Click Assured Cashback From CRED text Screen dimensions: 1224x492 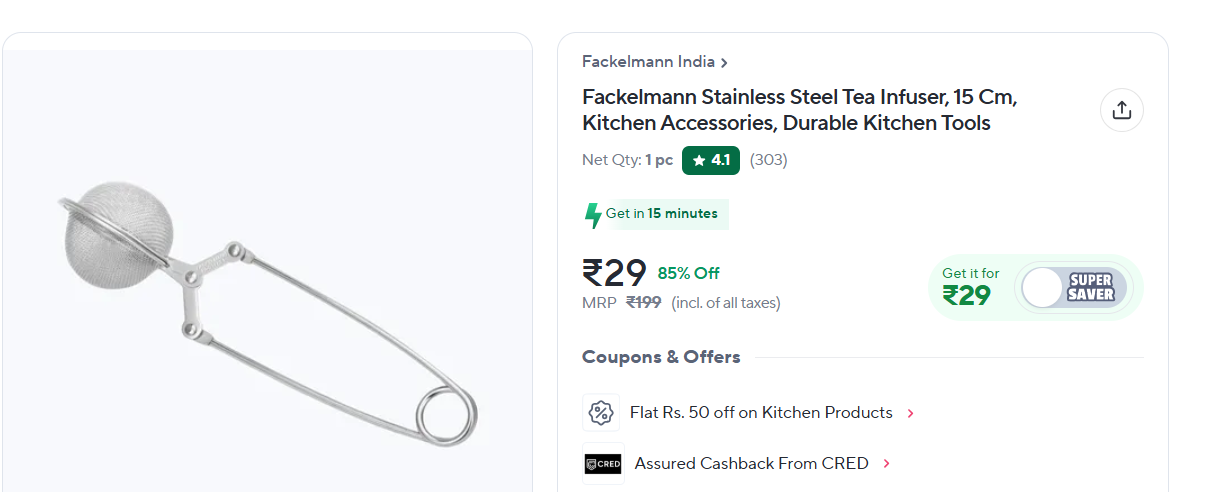point(751,464)
